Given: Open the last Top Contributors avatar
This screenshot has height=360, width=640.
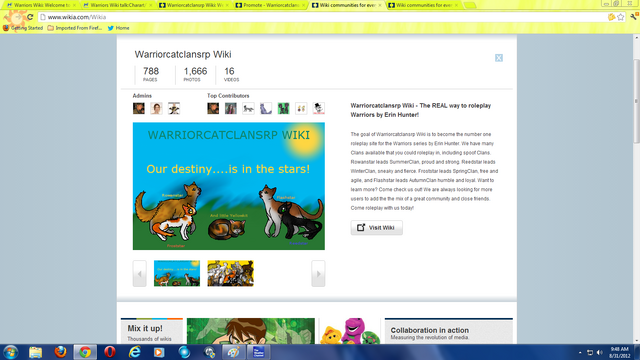Looking at the screenshot, I should click(319, 108).
